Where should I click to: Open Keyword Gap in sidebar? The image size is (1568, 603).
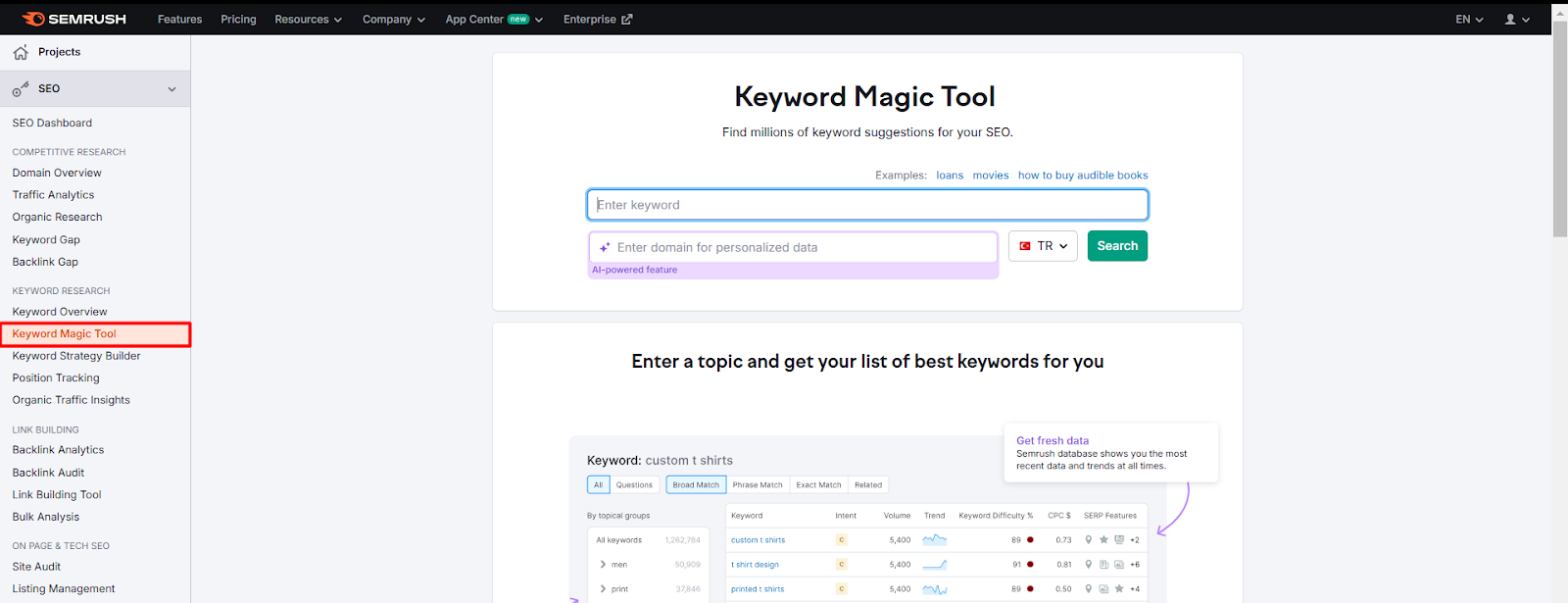pos(46,240)
